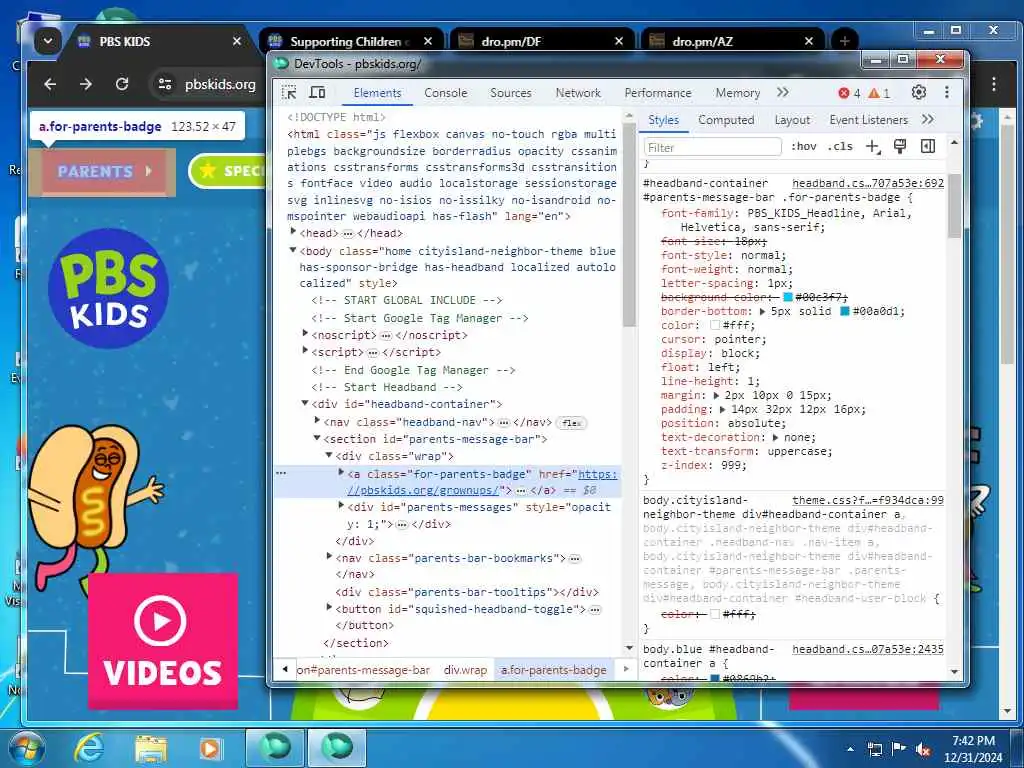Image resolution: width=1024 pixels, height=768 pixels.
Task: Switch to Supporting Children browser tab
Action: (x=353, y=41)
